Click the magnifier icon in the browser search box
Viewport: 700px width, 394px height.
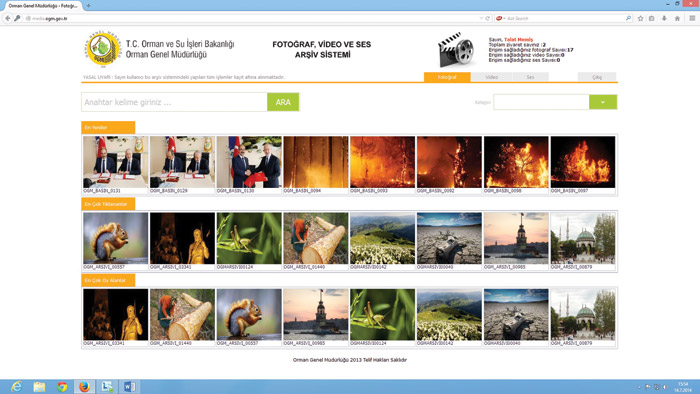(628, 18)
